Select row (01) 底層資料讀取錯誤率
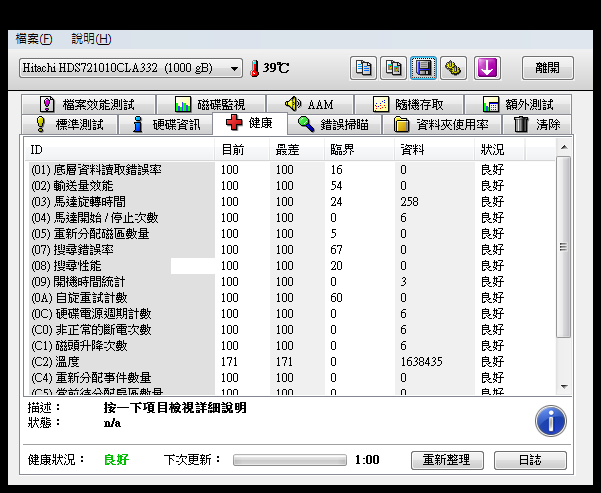 click(290, 169)
